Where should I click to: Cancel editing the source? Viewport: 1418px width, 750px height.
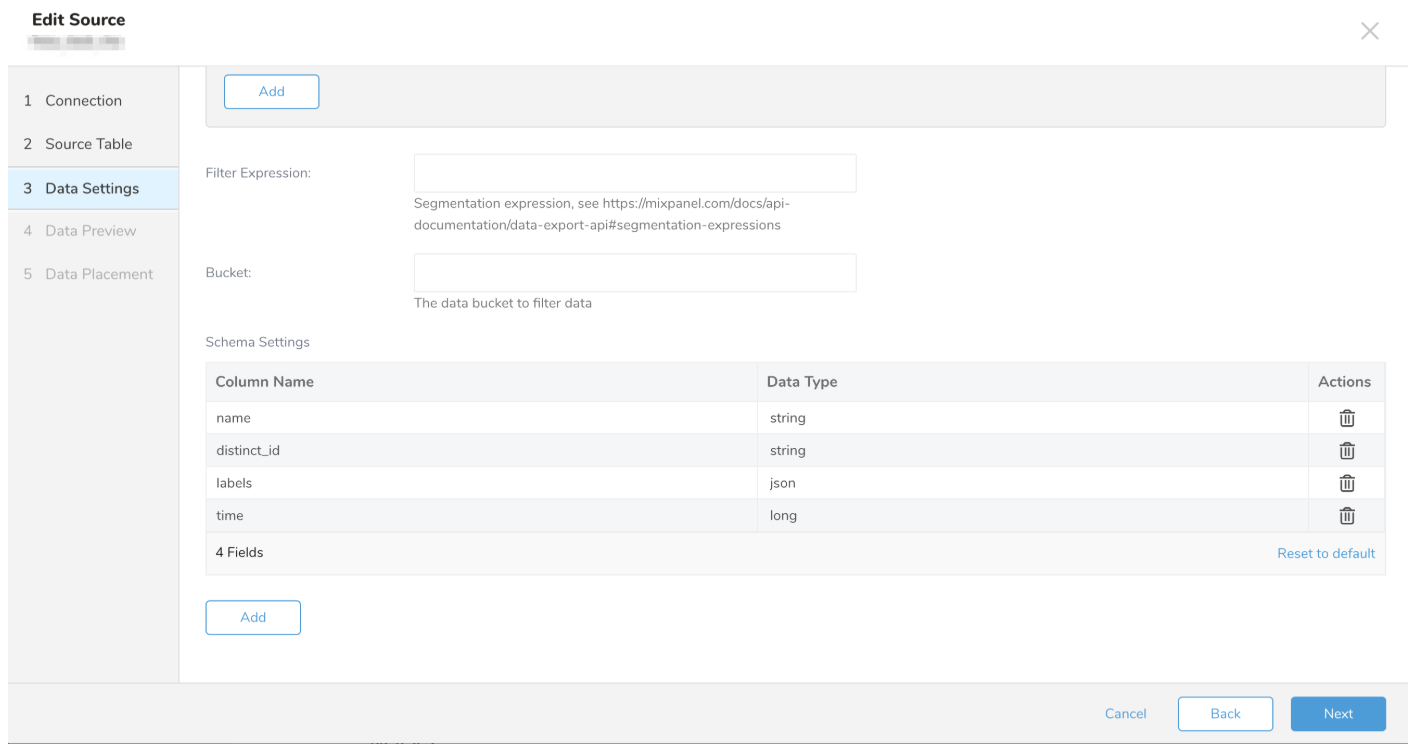[1125, 714]
